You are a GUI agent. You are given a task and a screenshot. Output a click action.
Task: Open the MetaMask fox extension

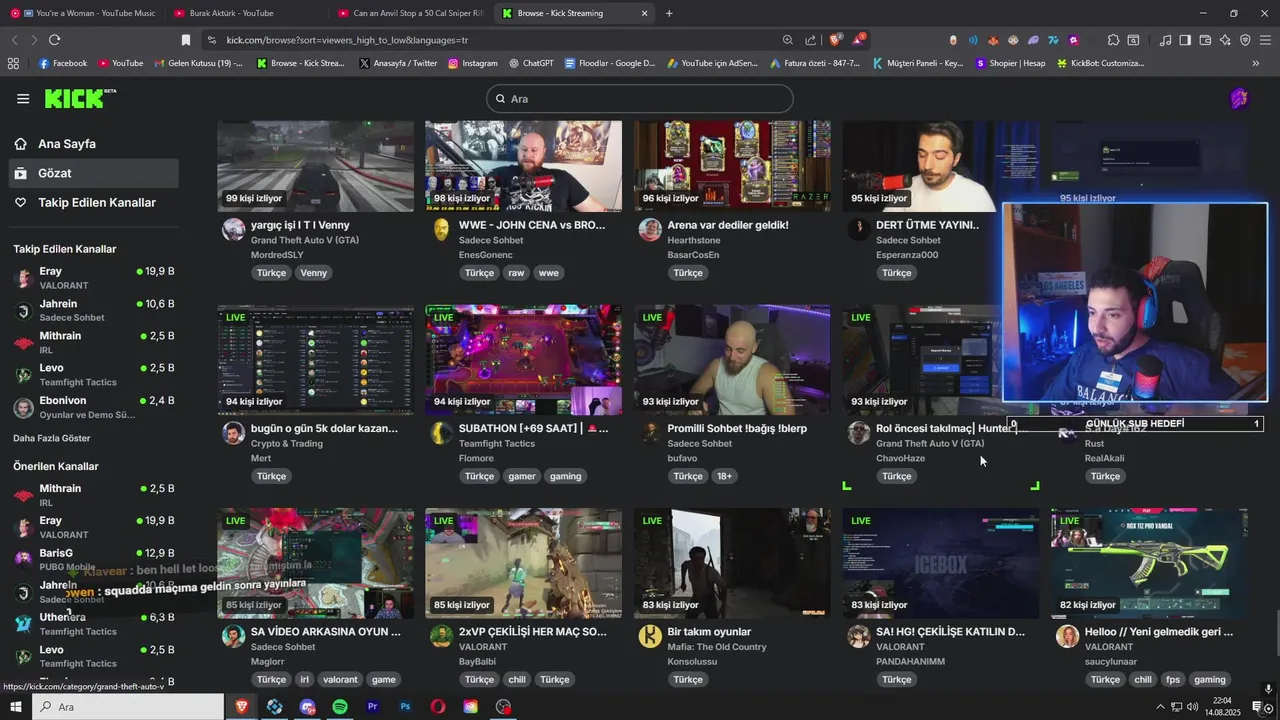(x=993, y=40)
